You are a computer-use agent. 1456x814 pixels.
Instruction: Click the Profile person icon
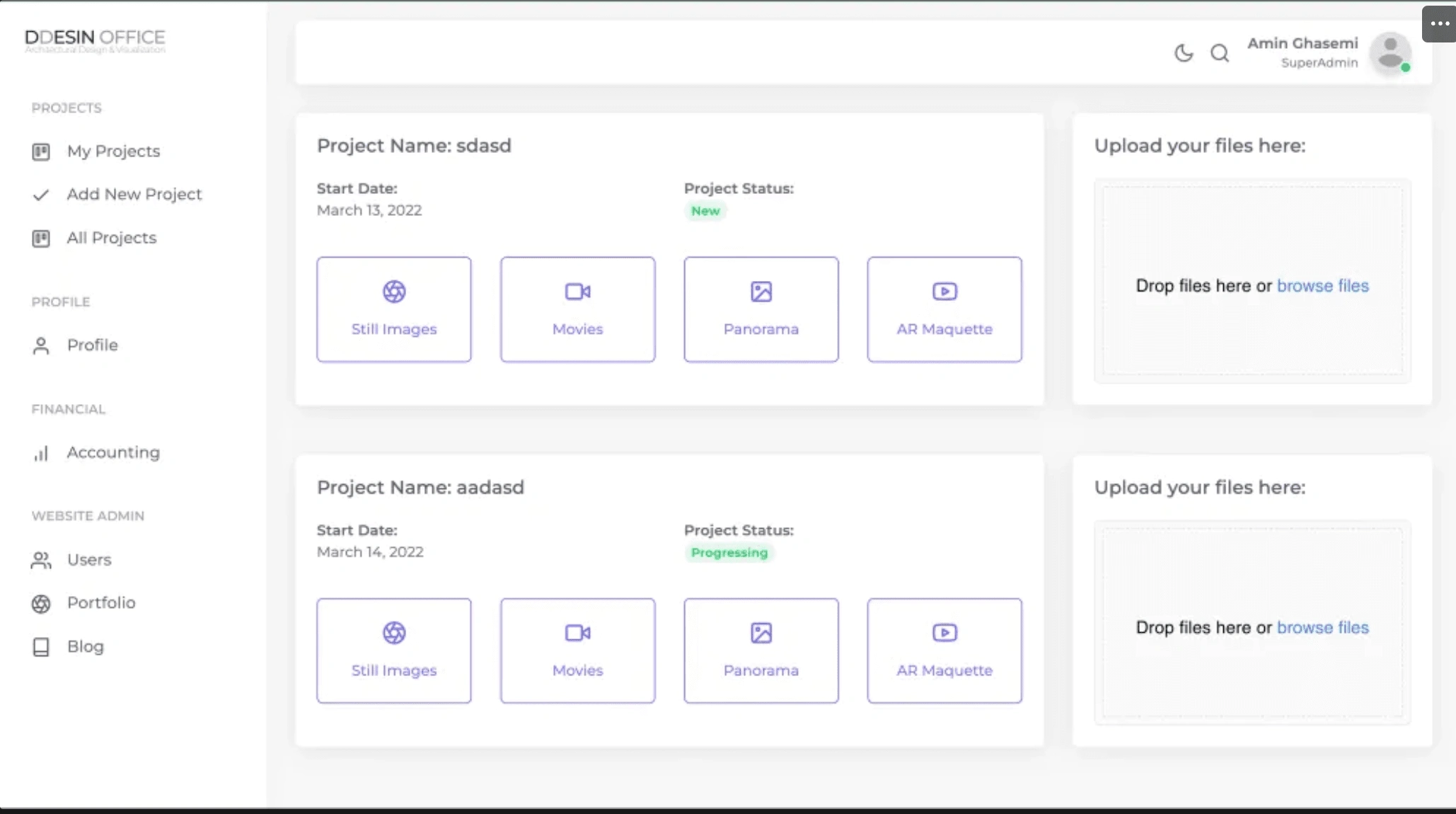[41, 345]
